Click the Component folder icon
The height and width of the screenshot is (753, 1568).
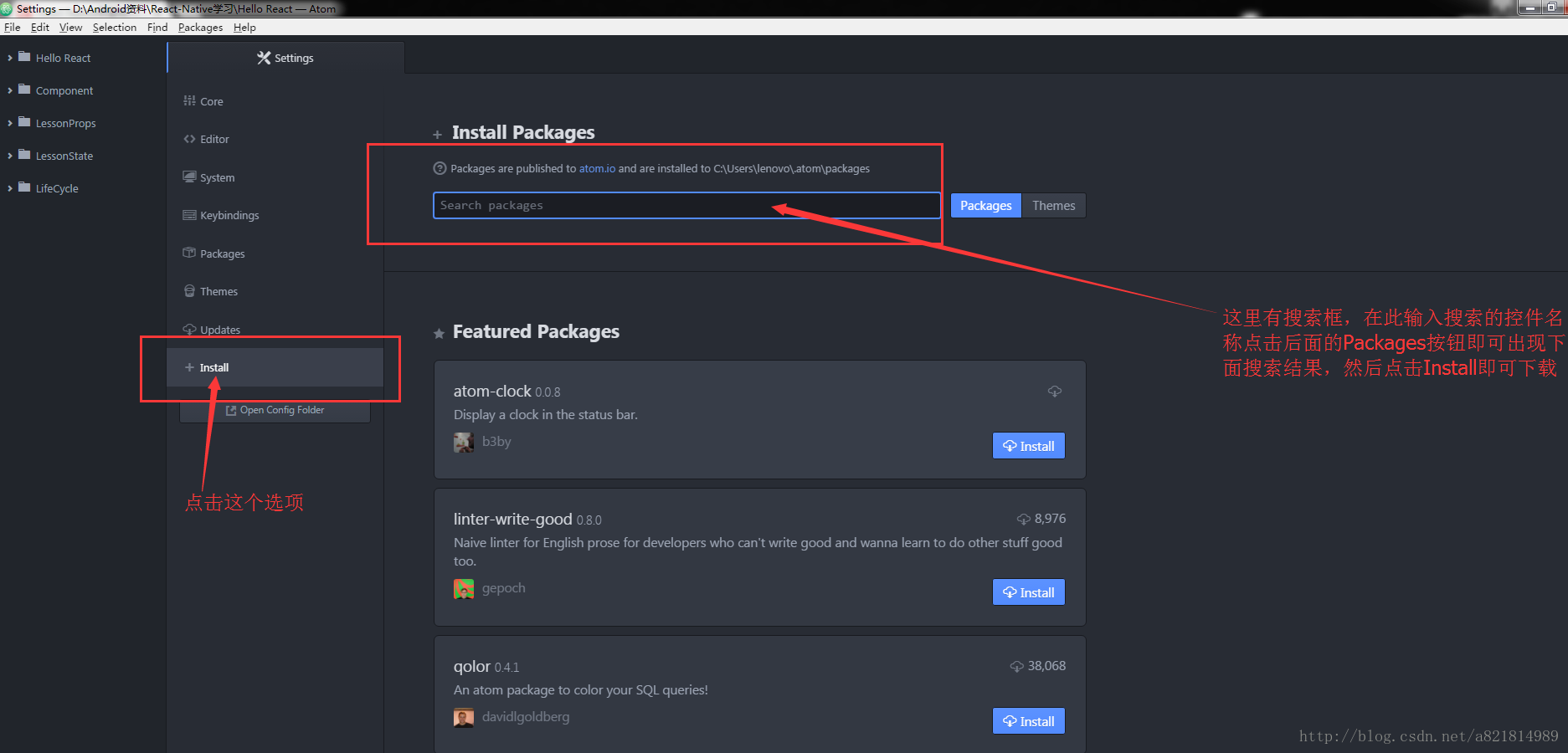coord(24,90)
